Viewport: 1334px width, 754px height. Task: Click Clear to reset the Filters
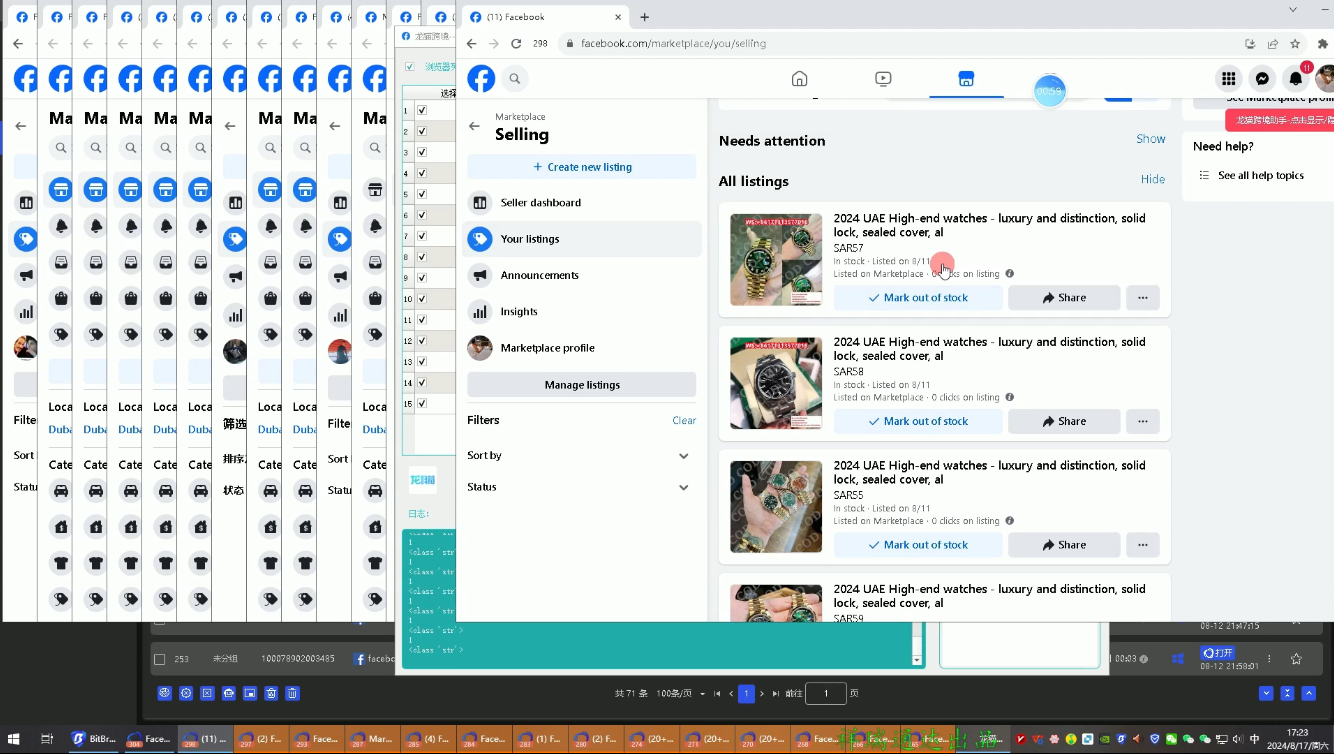click(x=684, y=420)
